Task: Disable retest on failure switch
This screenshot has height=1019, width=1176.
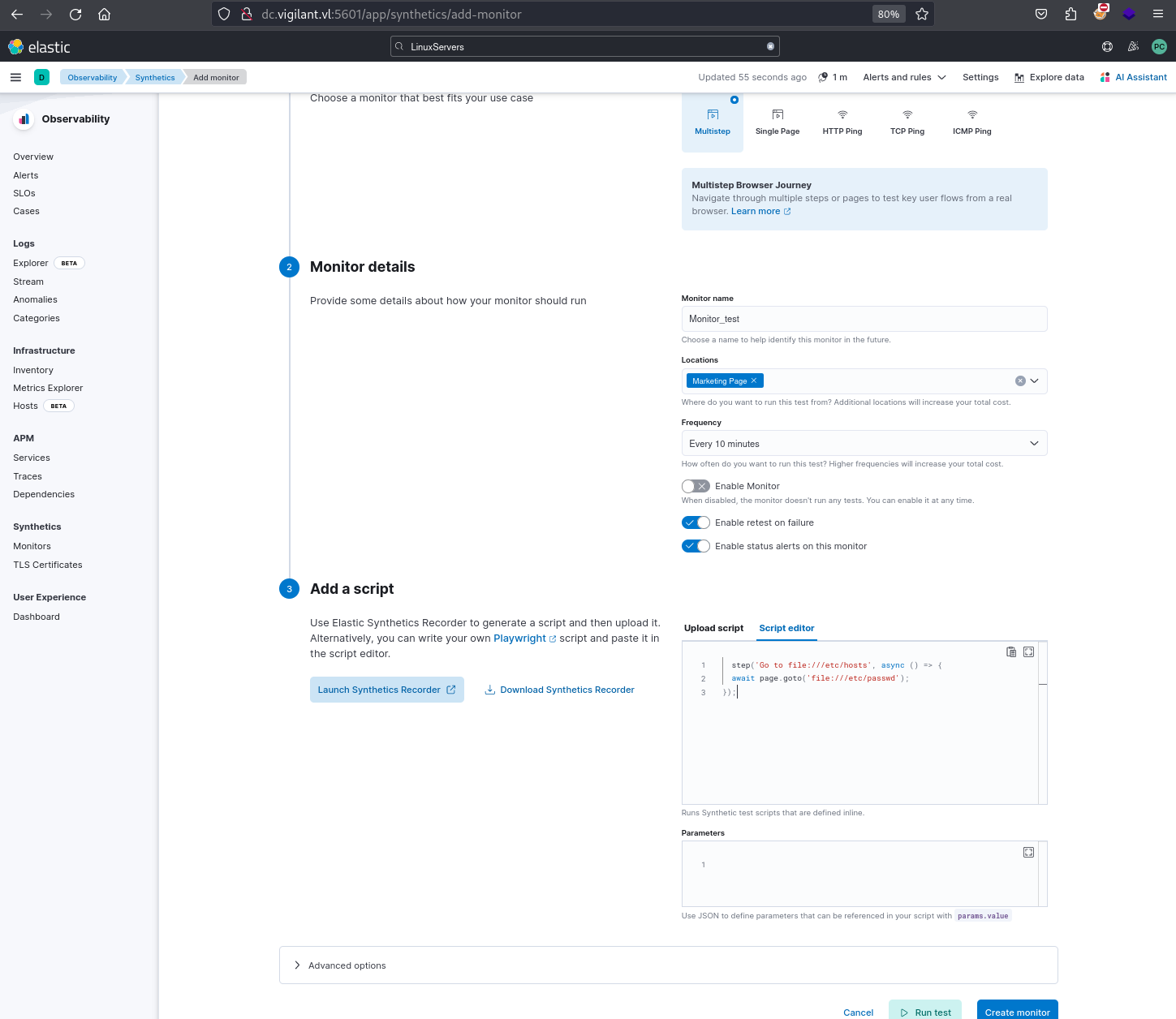Action: click(696, 522)
